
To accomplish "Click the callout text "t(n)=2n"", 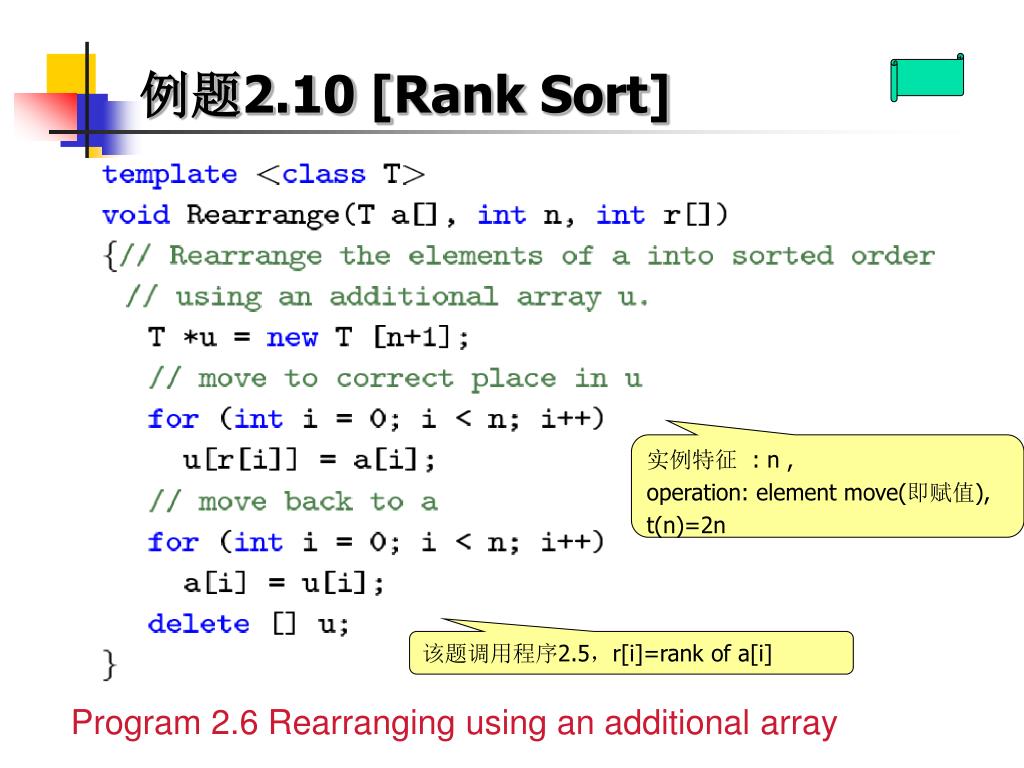I will tap(686, 525).
